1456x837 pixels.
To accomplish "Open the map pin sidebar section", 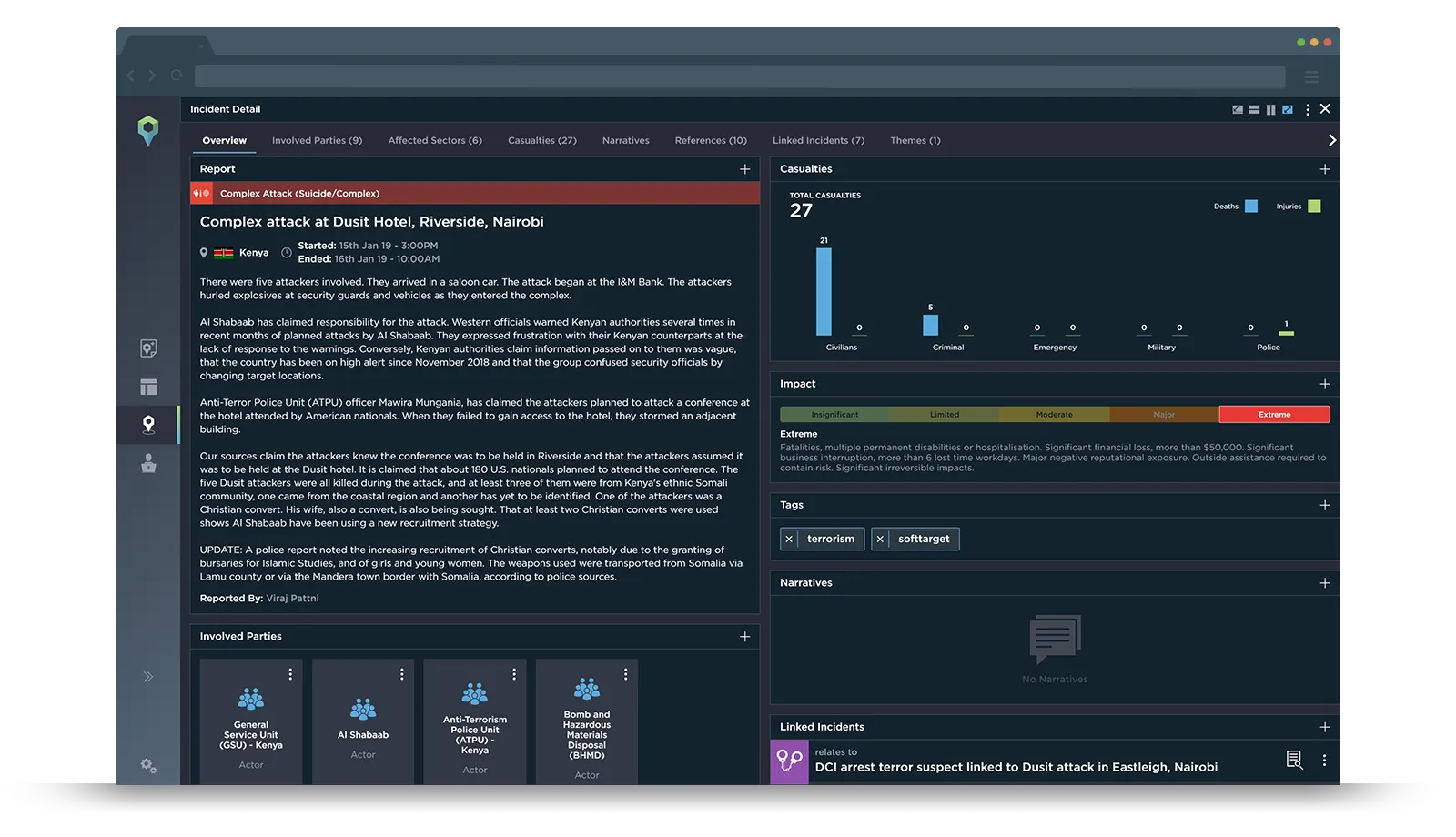I will tap(148, 424).
